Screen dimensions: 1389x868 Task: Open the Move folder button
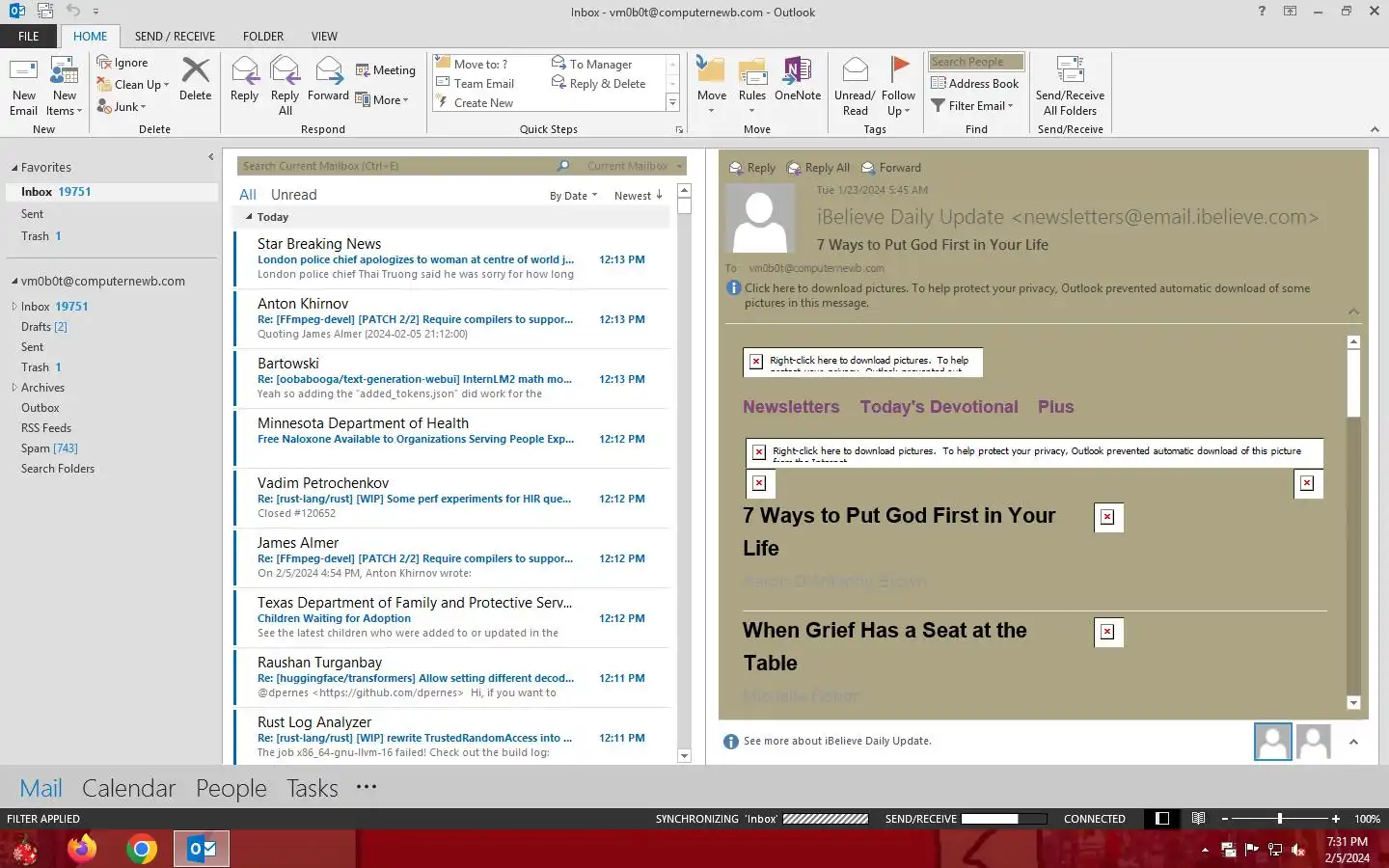tap(711, 86)
